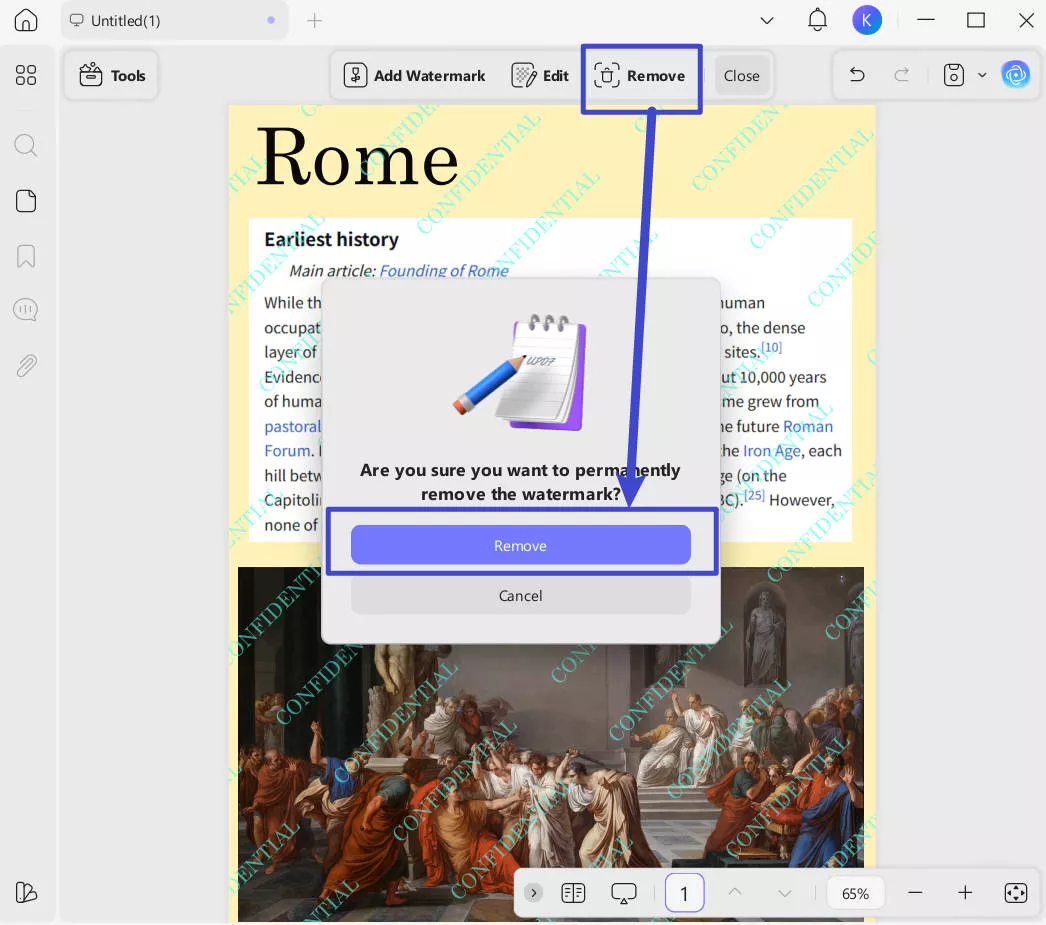Open the Tools menu
The image size is (1046, 925).
click(x=111, y=74)
